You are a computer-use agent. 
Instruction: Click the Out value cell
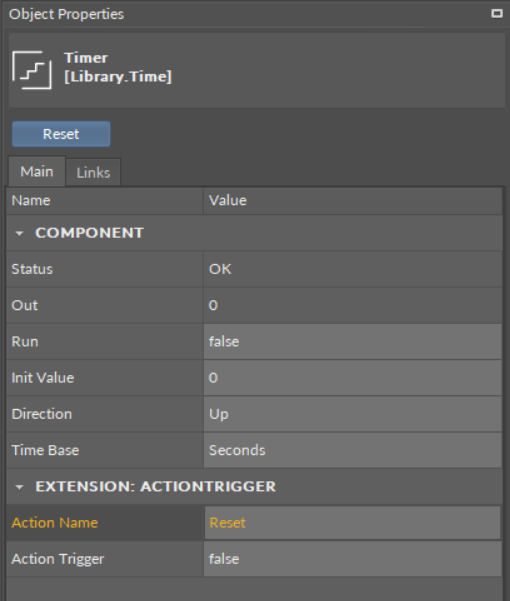click(x=353, y=305)
